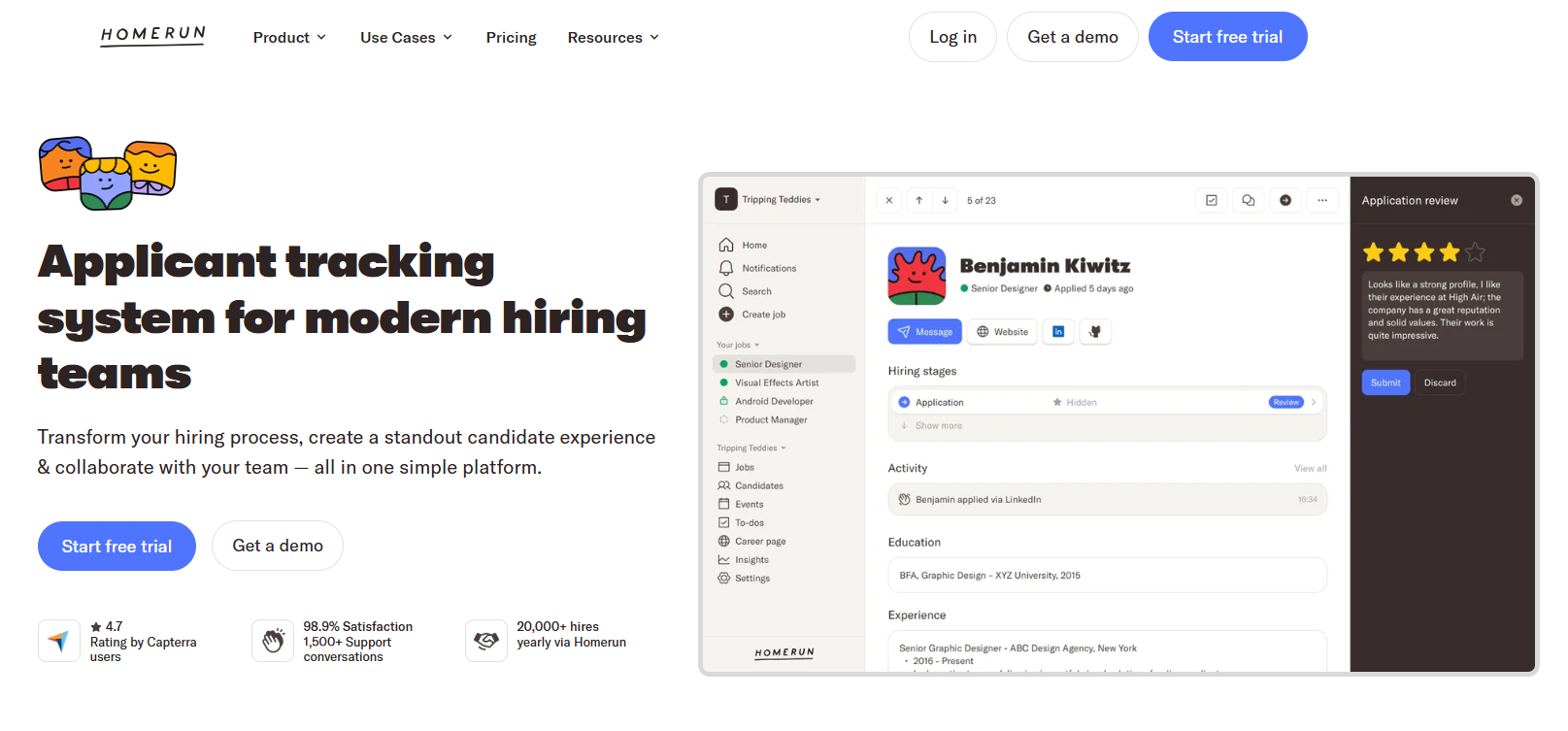The image size is (1568, 731).
Task: Go to previous candidate with up arrow
Action: coord(918,200)
